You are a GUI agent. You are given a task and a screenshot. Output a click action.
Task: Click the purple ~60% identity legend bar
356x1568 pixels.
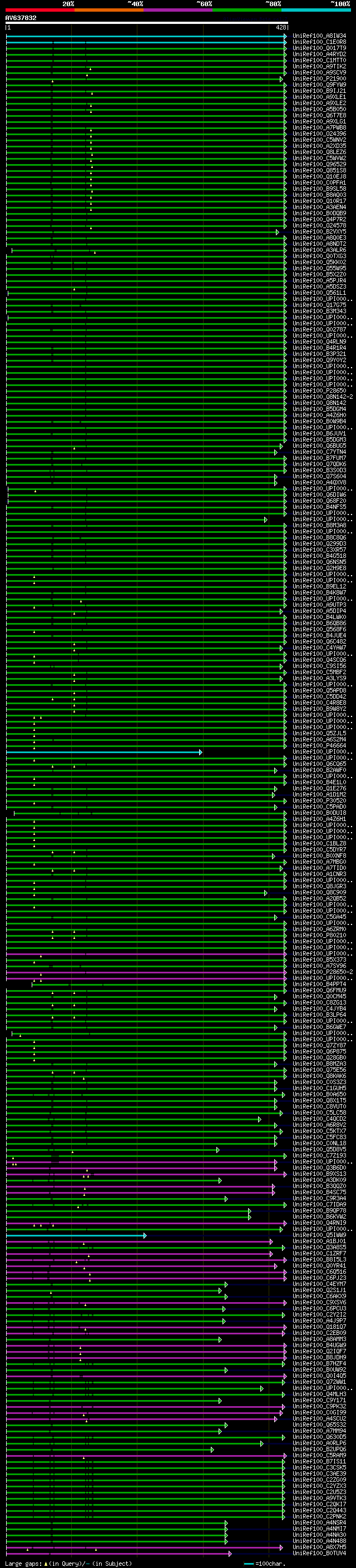coord(179,10)
